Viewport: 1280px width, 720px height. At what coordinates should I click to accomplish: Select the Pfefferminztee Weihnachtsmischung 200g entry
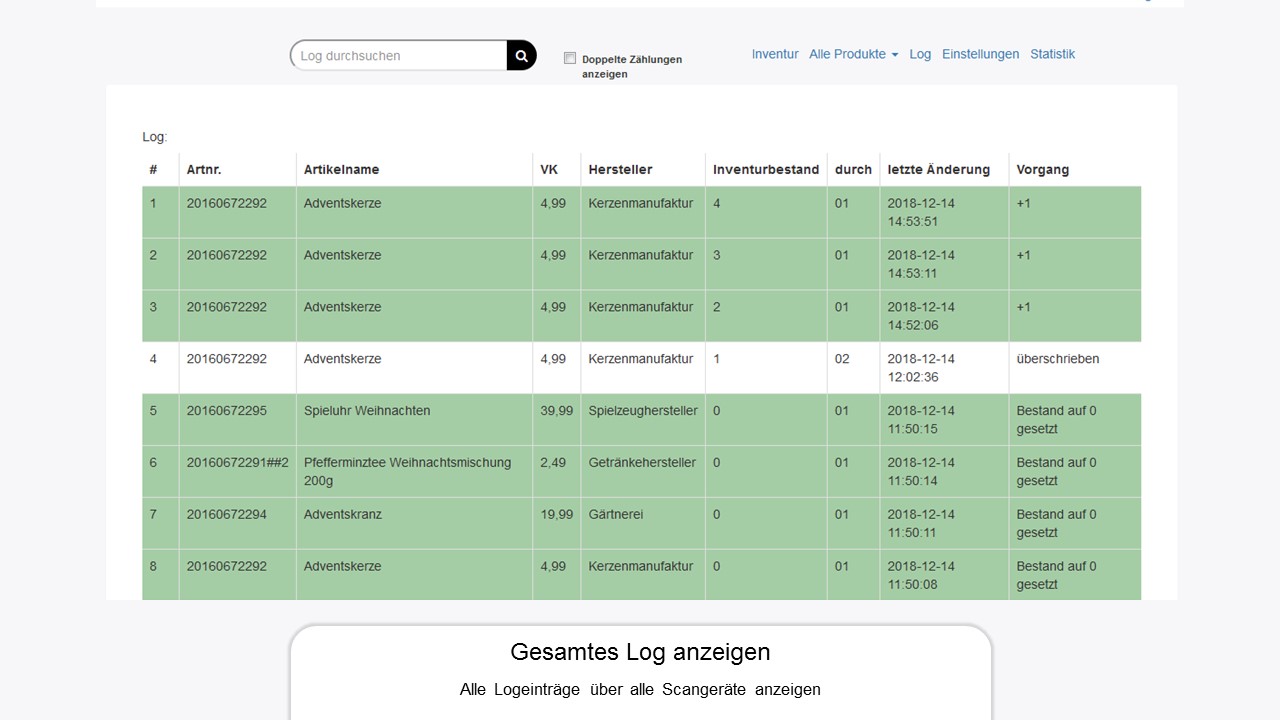[407, 471]
